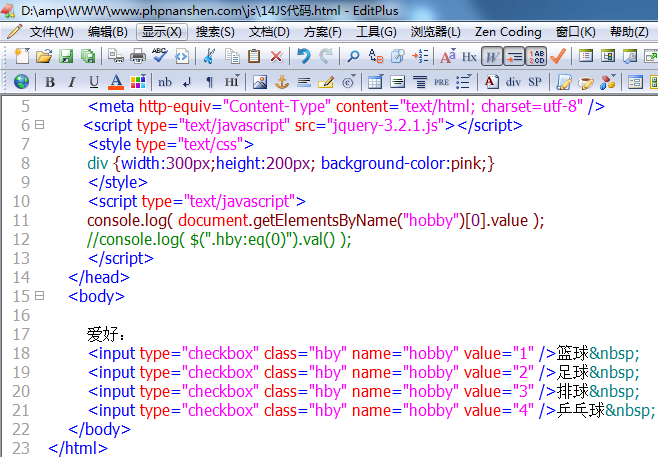Insert PRE tag
The image size is (658, 457).
(441, 82)
